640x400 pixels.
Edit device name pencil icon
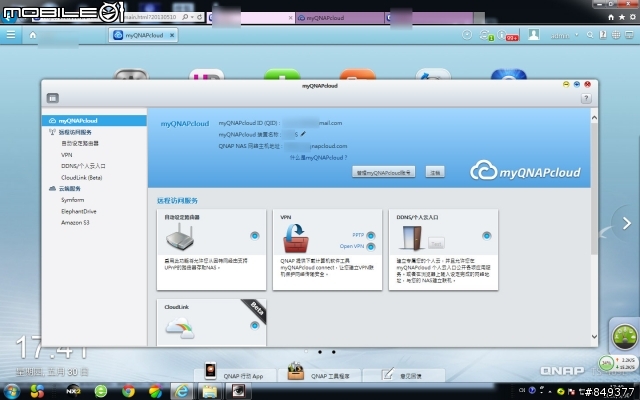[x=303, y=134]
